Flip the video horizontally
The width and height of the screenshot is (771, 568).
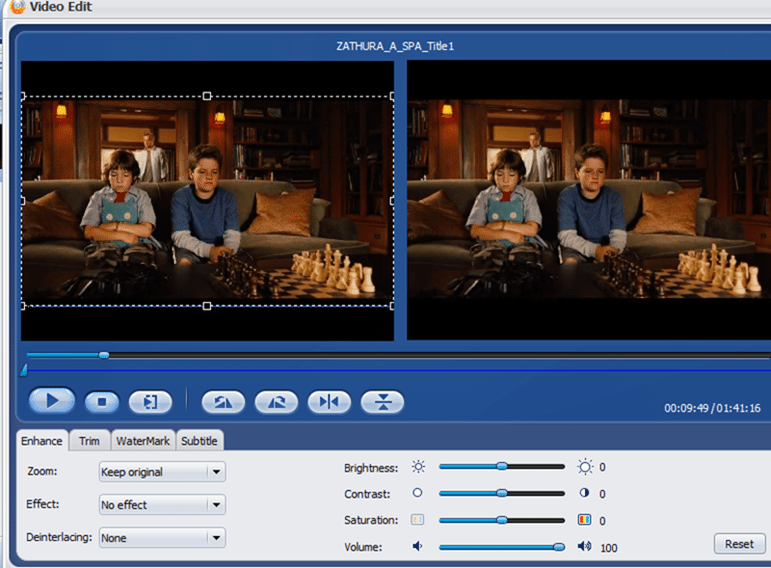point(329,402)
